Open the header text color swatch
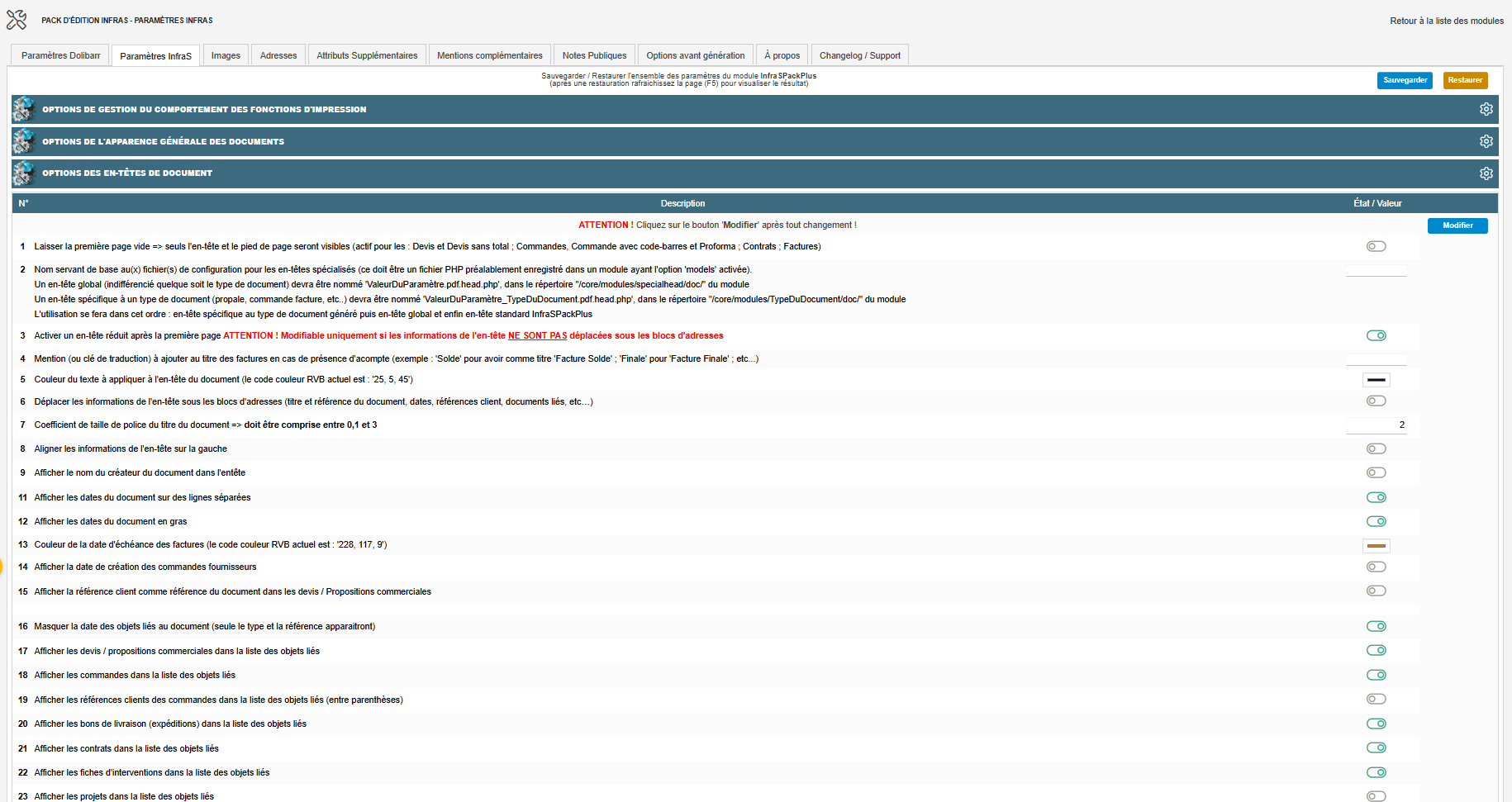The height and width of the screenshot is (802, 1512). click(x=1376, y=380)
